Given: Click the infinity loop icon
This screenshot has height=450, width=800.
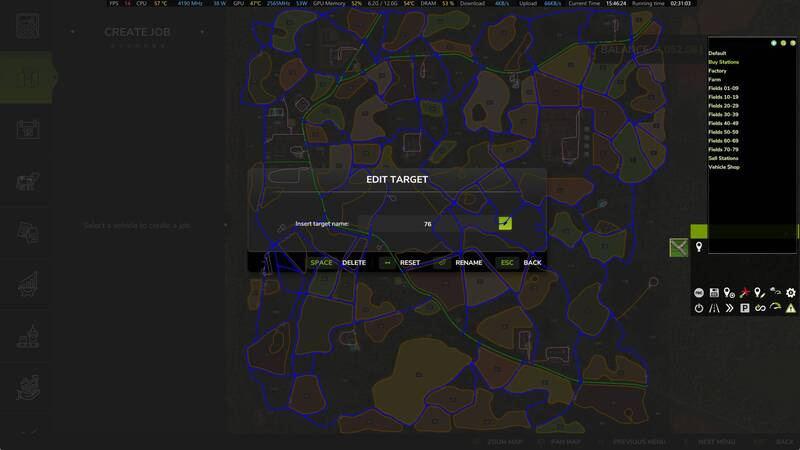Looking at the screenshot, I should [760, 308].
